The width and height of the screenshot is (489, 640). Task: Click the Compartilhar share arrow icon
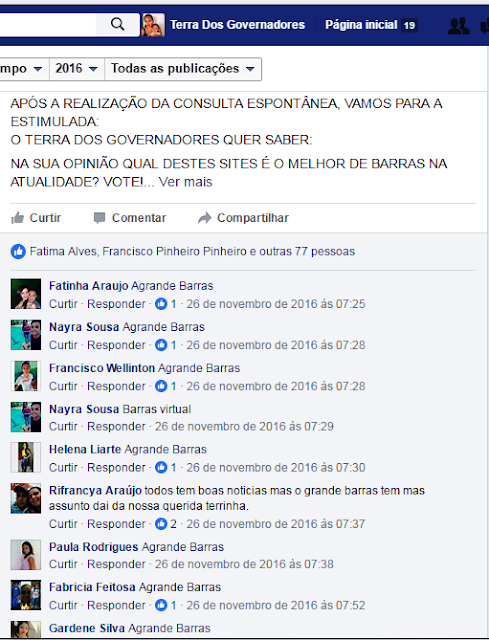click(204, 218)
